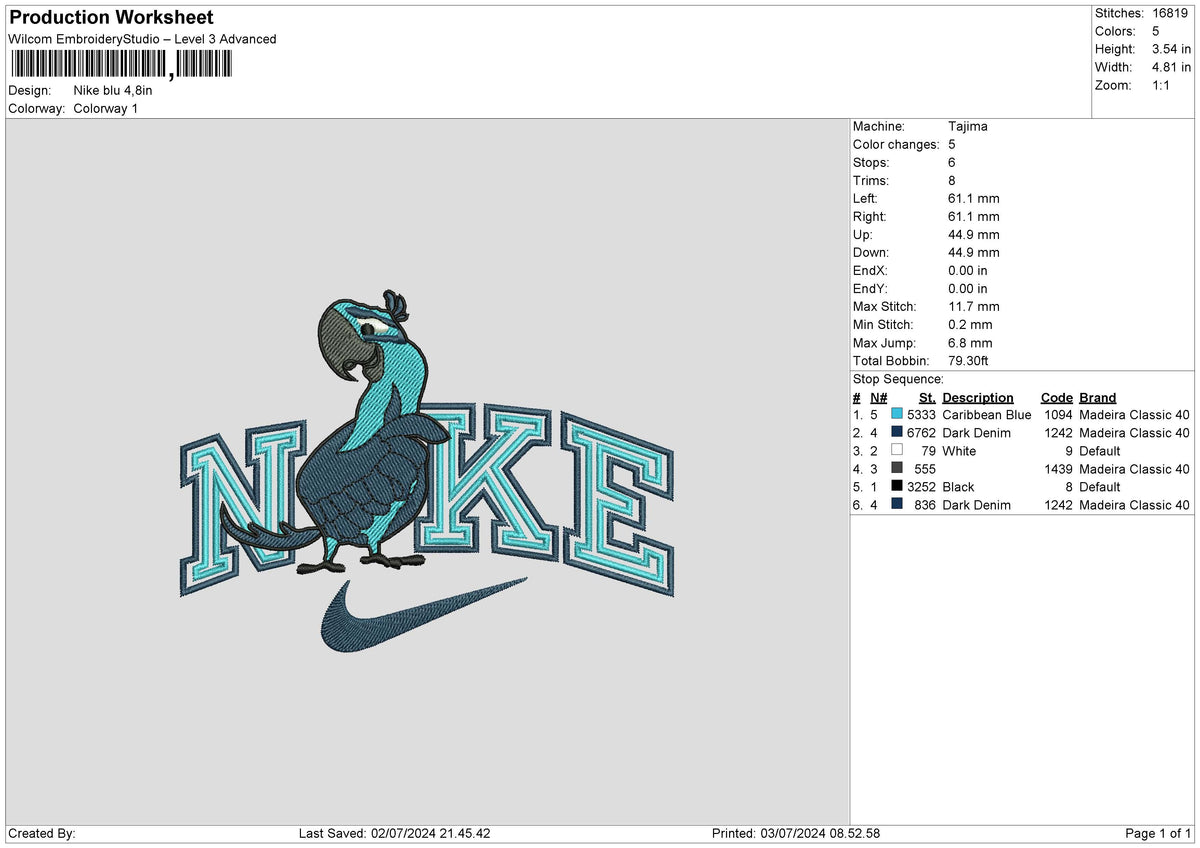Click the design barcode image
Screen dimensions: 1200x848
[120, 63]
